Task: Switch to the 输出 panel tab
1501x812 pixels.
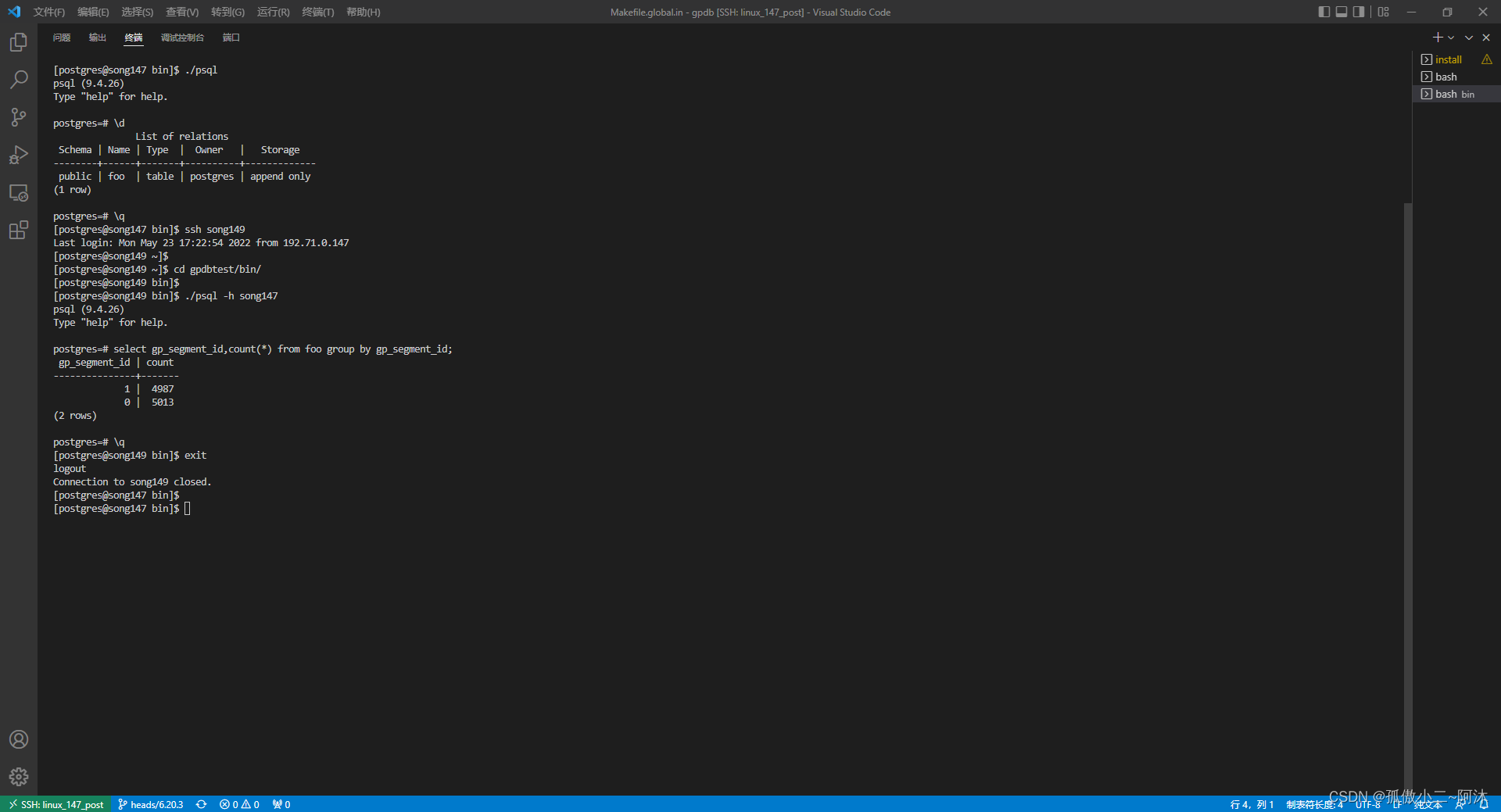Action: [x=98, y=38]
